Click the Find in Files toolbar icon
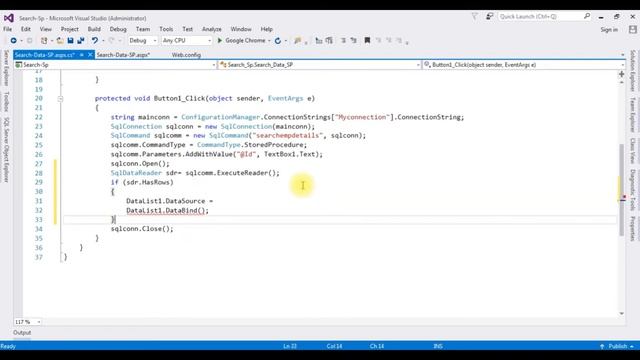This screenshot has height=360, width=640. [x=298, y=40]
